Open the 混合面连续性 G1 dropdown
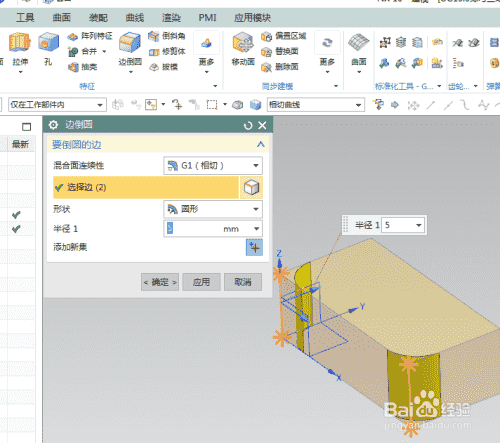 [x=213, y=166]
